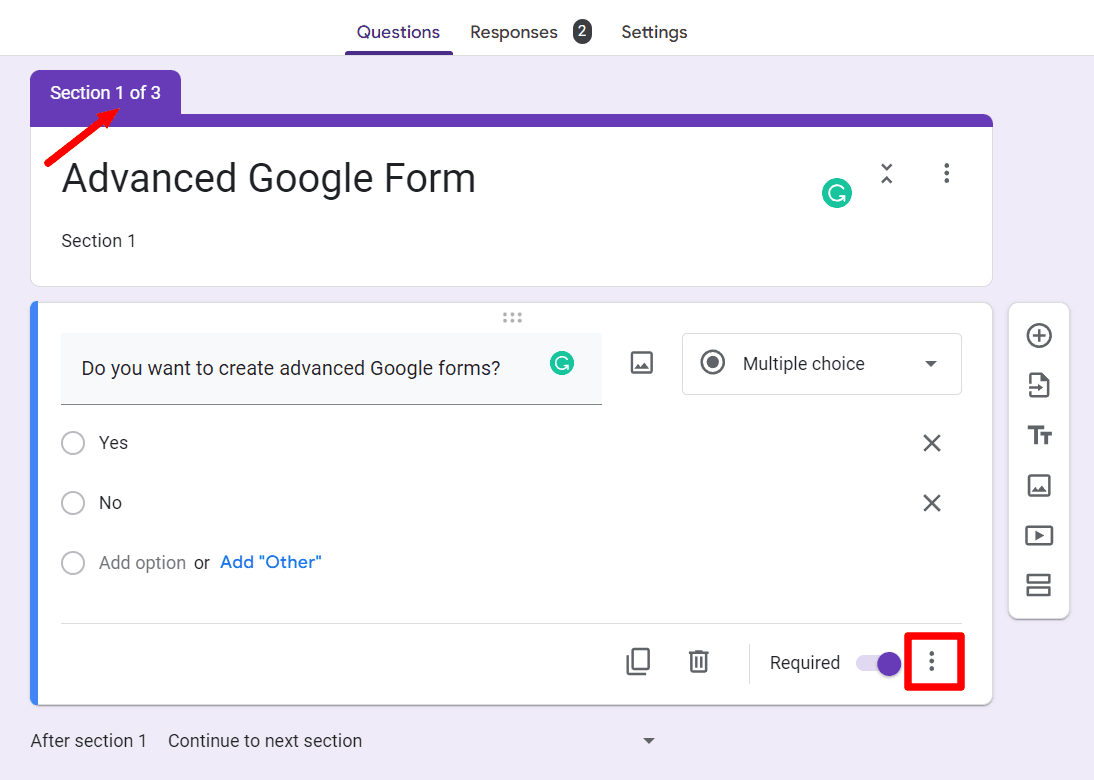Collapse section using the chevrons icon

coord(887,173)
